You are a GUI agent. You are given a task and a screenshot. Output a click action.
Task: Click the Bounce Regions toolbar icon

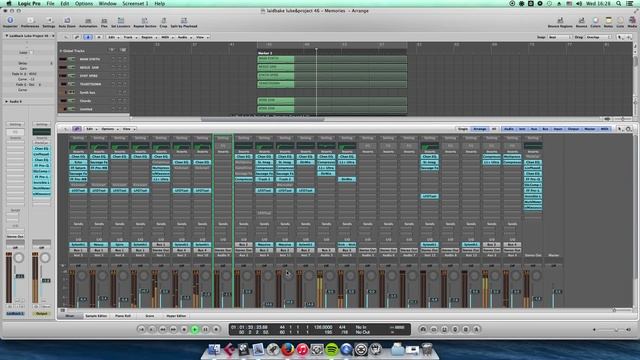[560, 20]
